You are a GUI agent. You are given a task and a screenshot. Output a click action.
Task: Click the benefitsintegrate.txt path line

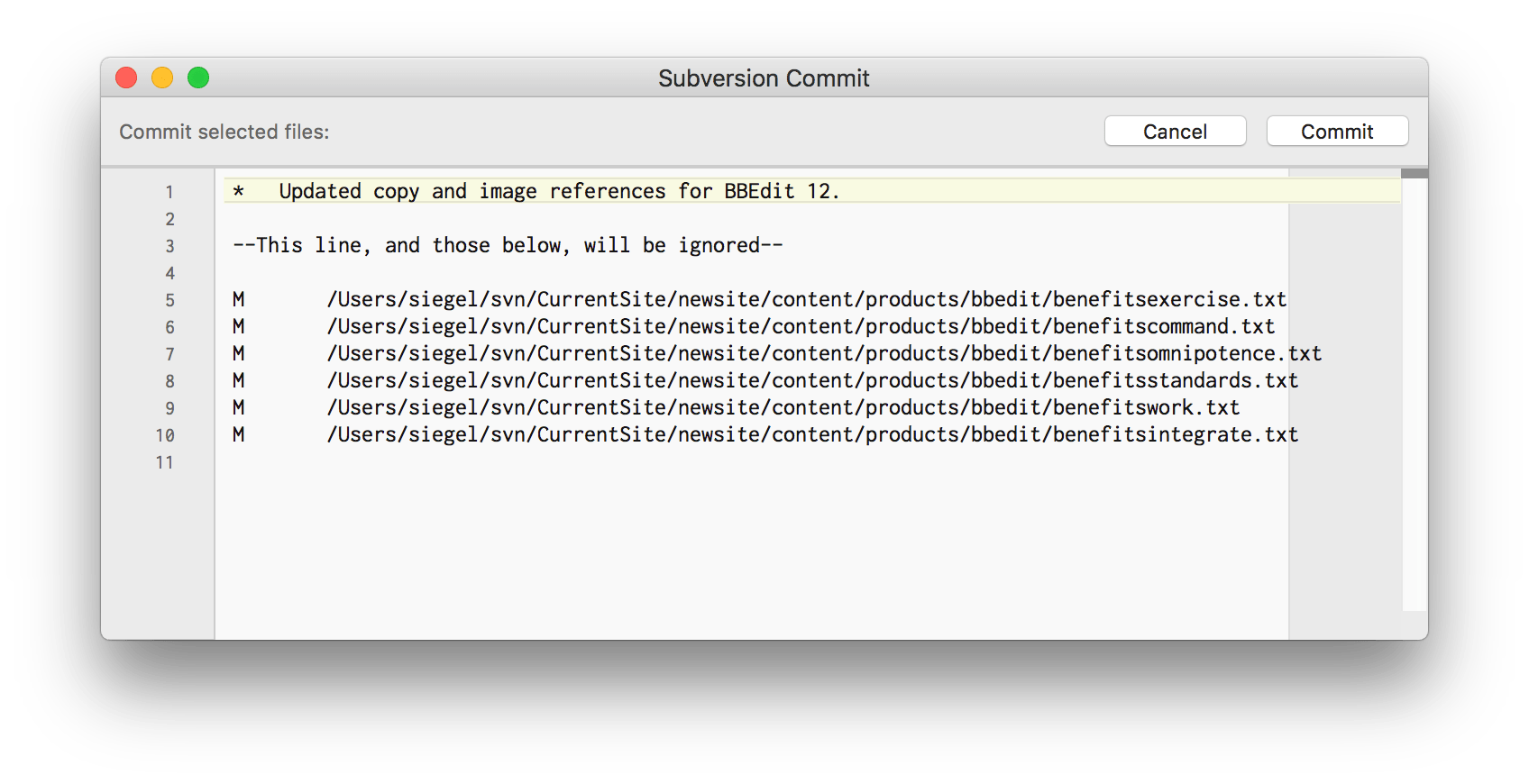point(812,434)
